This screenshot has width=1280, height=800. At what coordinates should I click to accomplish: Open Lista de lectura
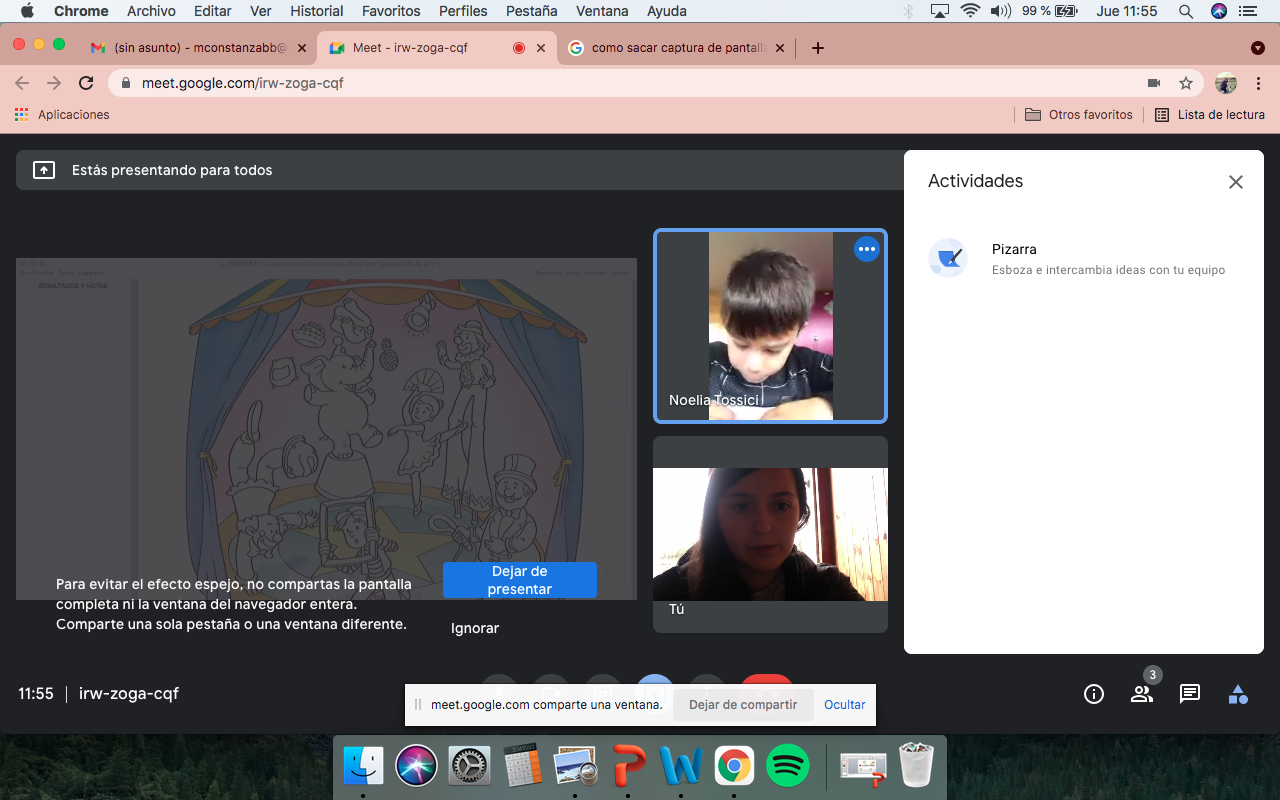tap(1210, 115)
